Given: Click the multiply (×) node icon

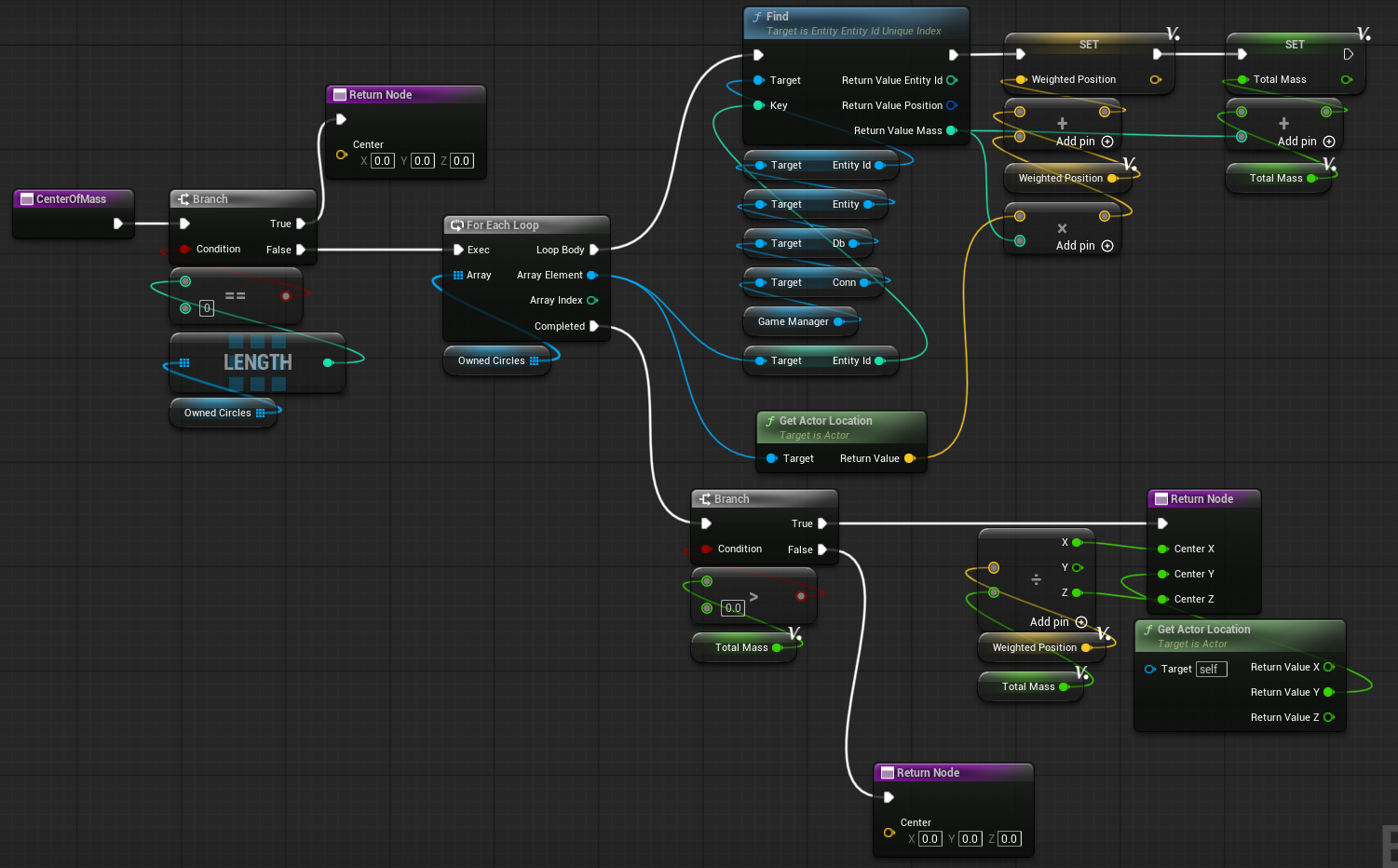Looking at the screenshot, I should [x=1062, y=226].
